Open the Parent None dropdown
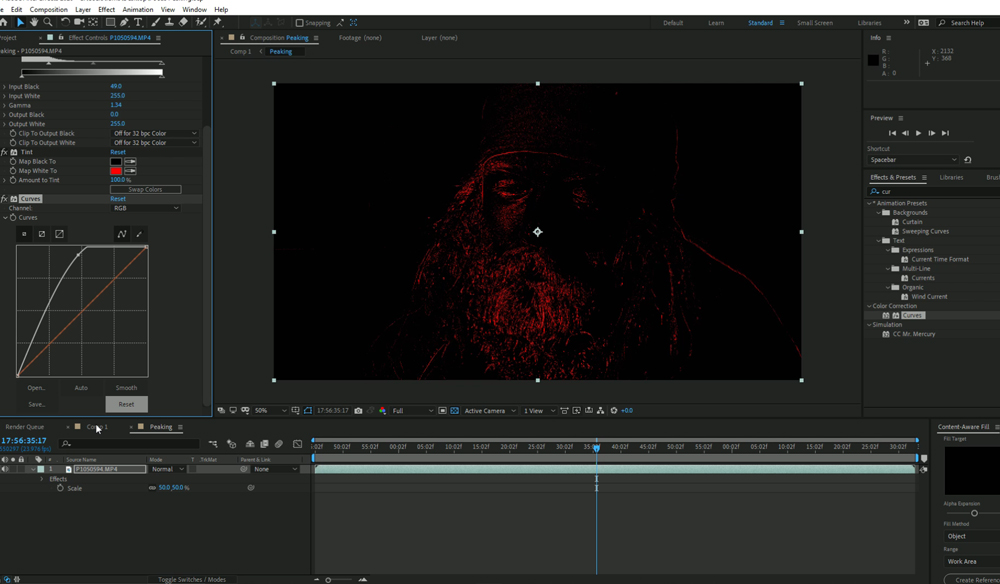Viewport: 1000px width, 584px height. click(x=276, y=469)
